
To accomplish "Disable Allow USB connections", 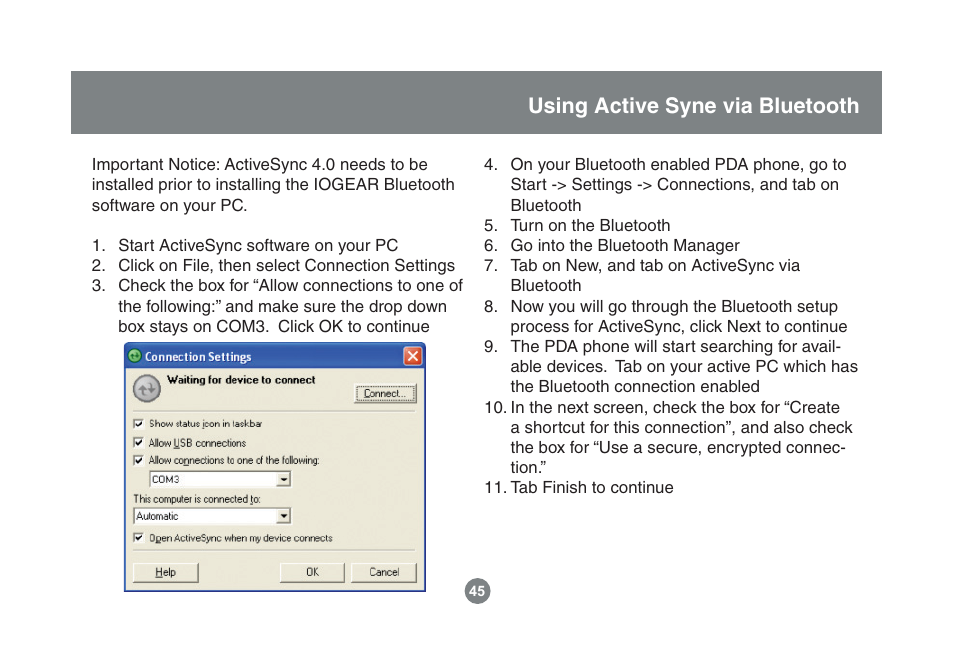I will click(136, 442).
